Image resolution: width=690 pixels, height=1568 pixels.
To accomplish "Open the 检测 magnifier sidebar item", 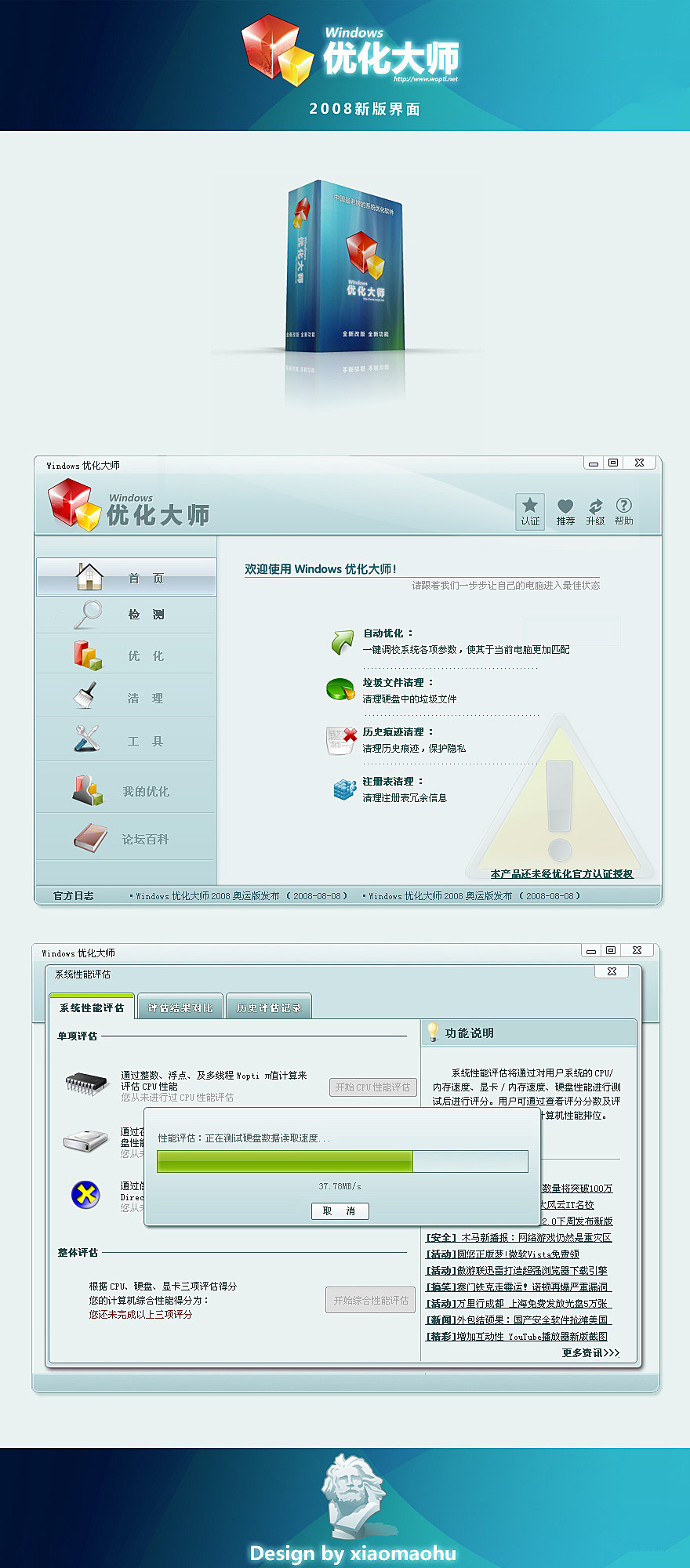I will (x=126, y=615).
